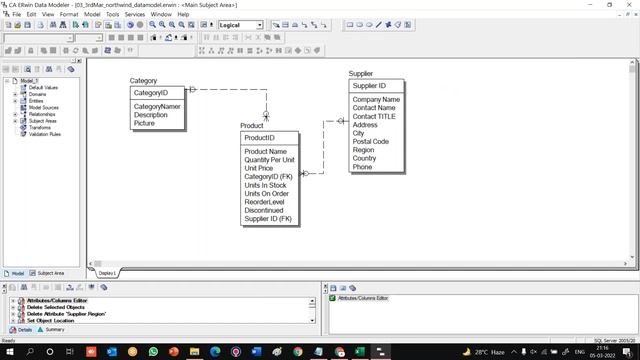Open WhatsApp from the taskbar
This screenshot has width=640, height=360.
point(153,351)
